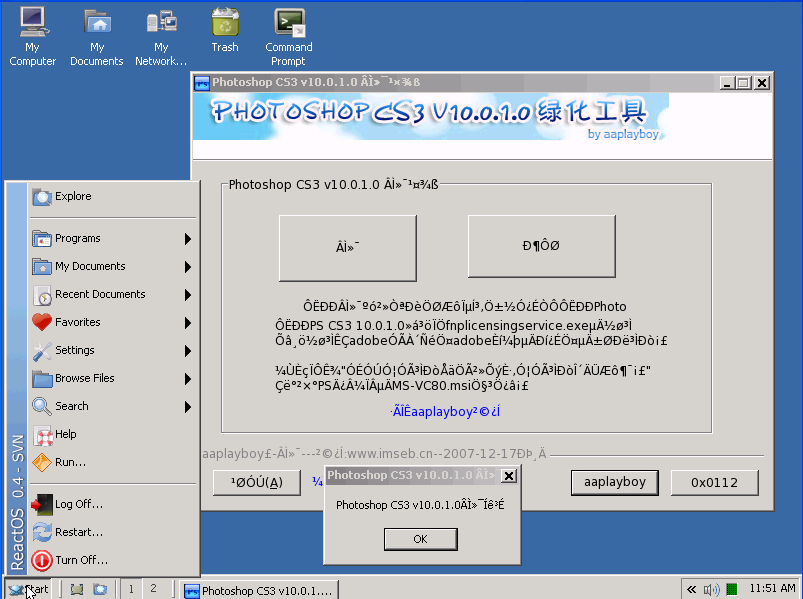Click the Programs folder icon

(42, 239)
